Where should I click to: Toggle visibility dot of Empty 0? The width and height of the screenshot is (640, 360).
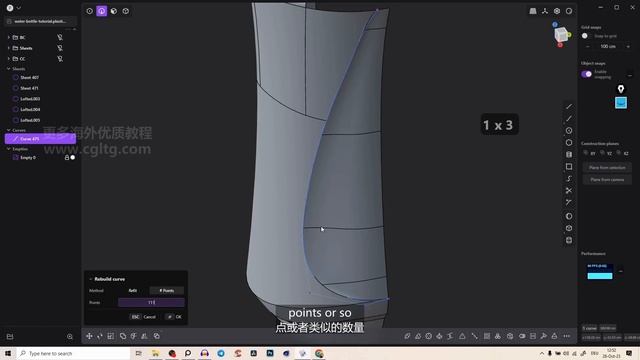pos(73,157)
